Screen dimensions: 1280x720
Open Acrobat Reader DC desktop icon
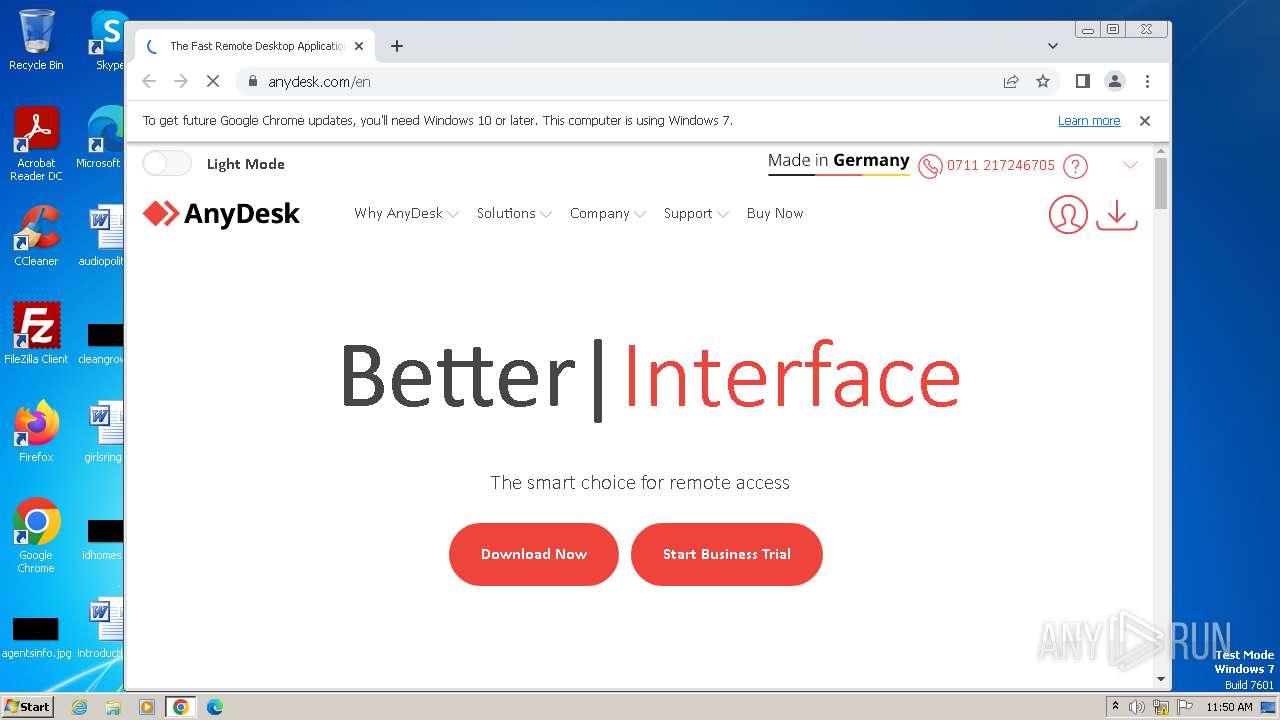[x=36, y=145]
